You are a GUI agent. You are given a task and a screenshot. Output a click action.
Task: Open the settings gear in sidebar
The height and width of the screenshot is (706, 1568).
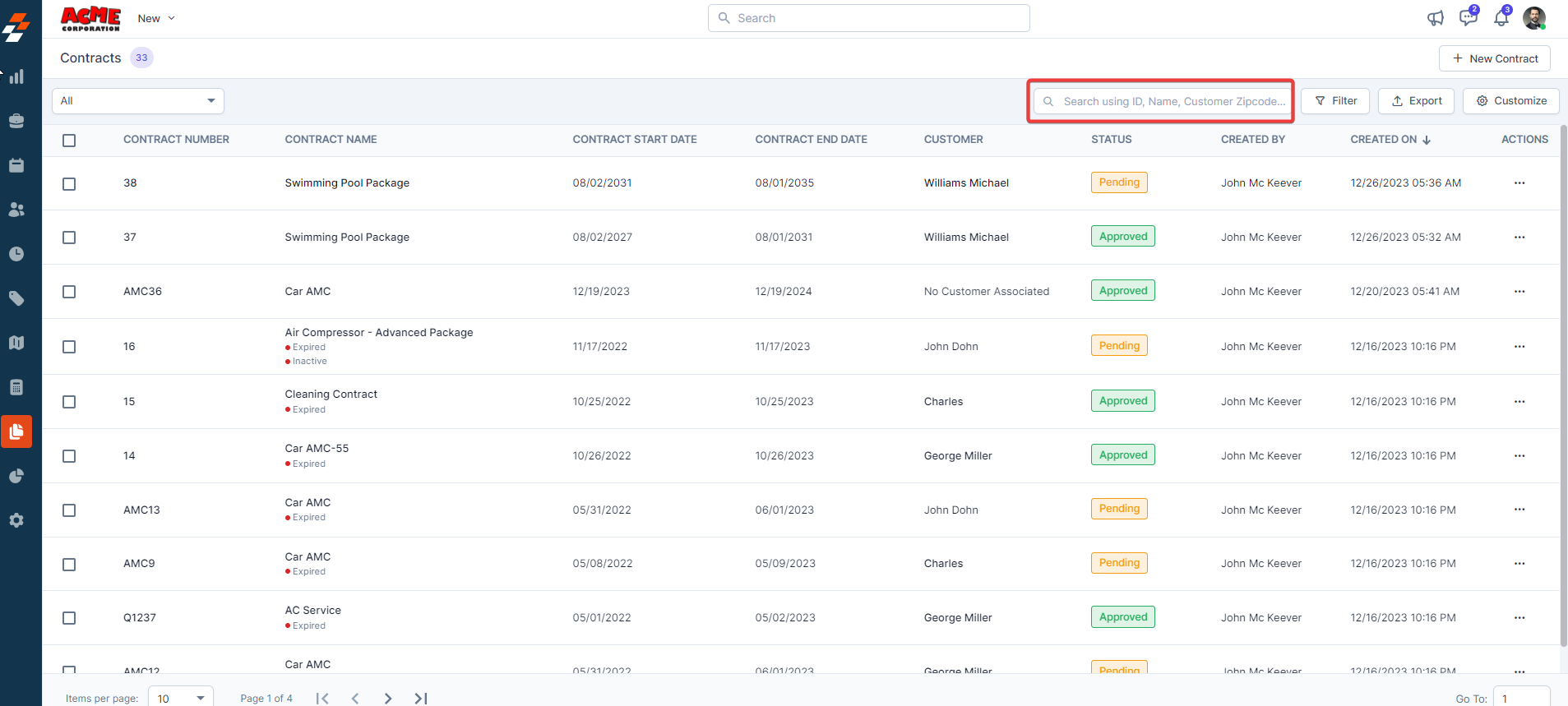(16, 520)
